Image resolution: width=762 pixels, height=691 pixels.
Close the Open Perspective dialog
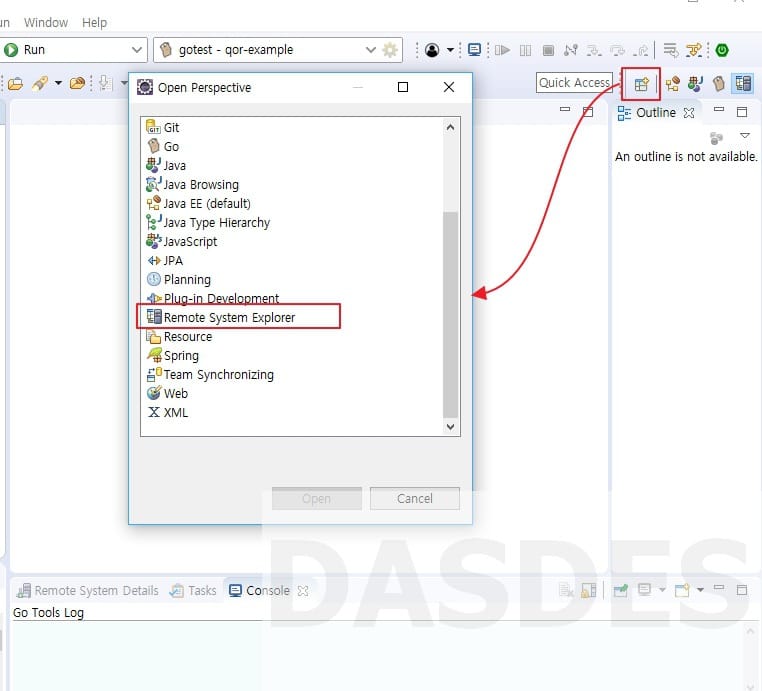449,87
